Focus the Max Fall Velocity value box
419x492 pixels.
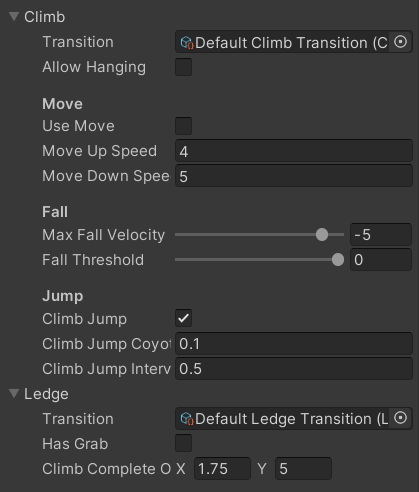tap(381, 235)
